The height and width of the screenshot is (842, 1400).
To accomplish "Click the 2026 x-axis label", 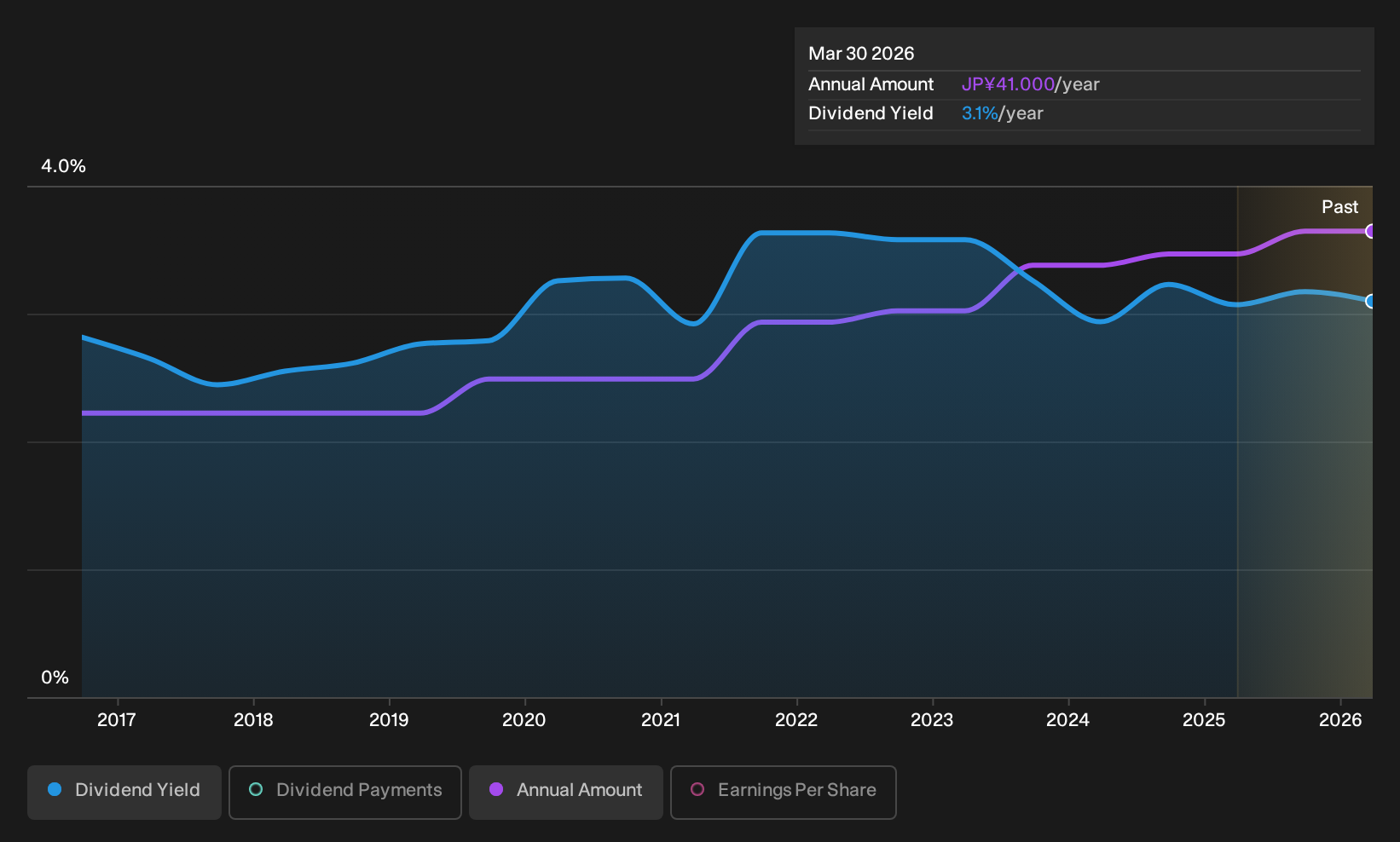I will (x=1340, y=720).
